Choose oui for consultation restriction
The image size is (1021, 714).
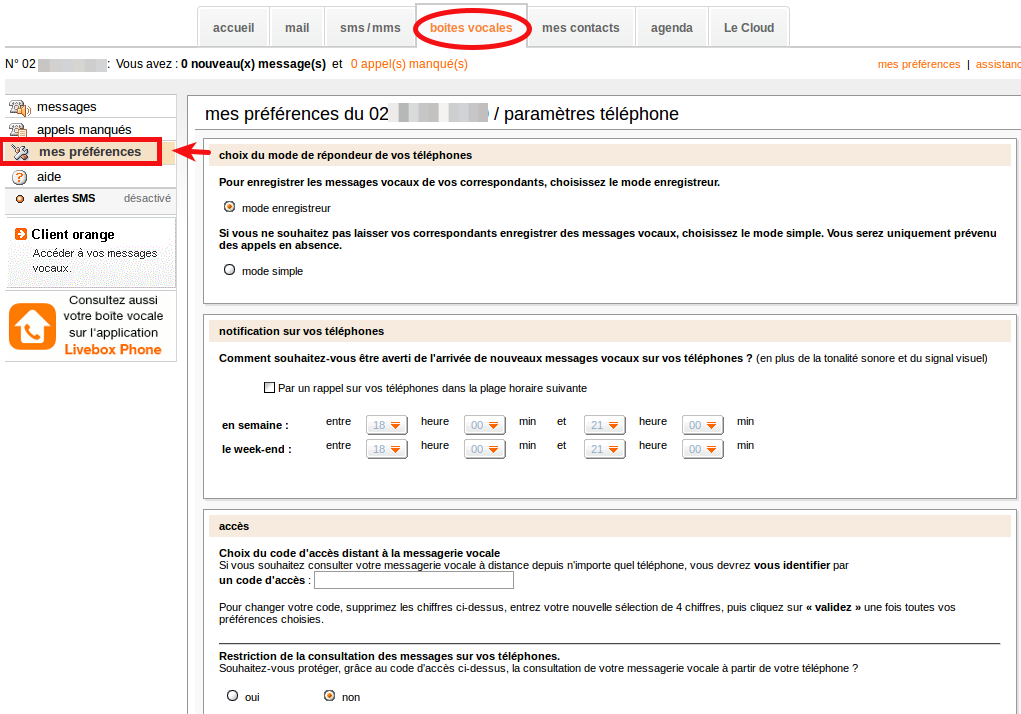[232, 696]
